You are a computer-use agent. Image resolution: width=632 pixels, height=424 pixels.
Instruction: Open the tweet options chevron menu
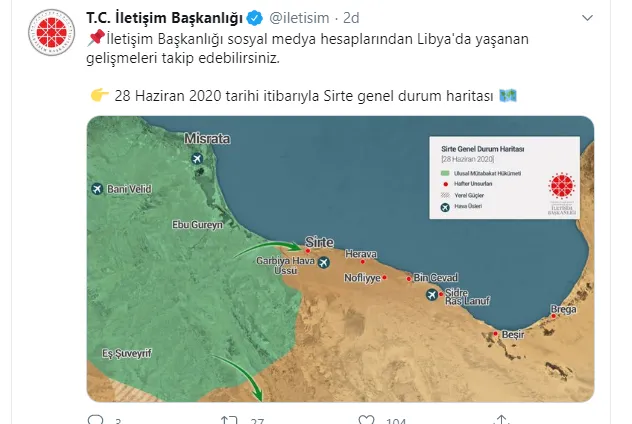pyautogui.click(x=587, y=18)
